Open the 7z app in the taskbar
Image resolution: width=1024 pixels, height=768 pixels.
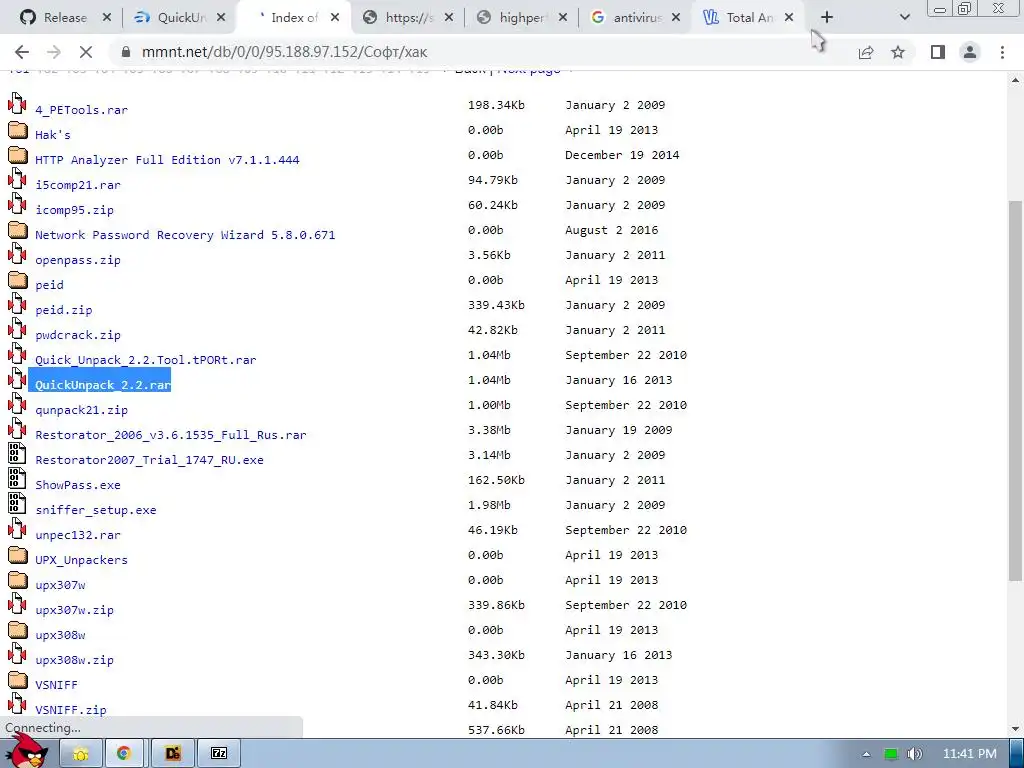pos(219,753)
